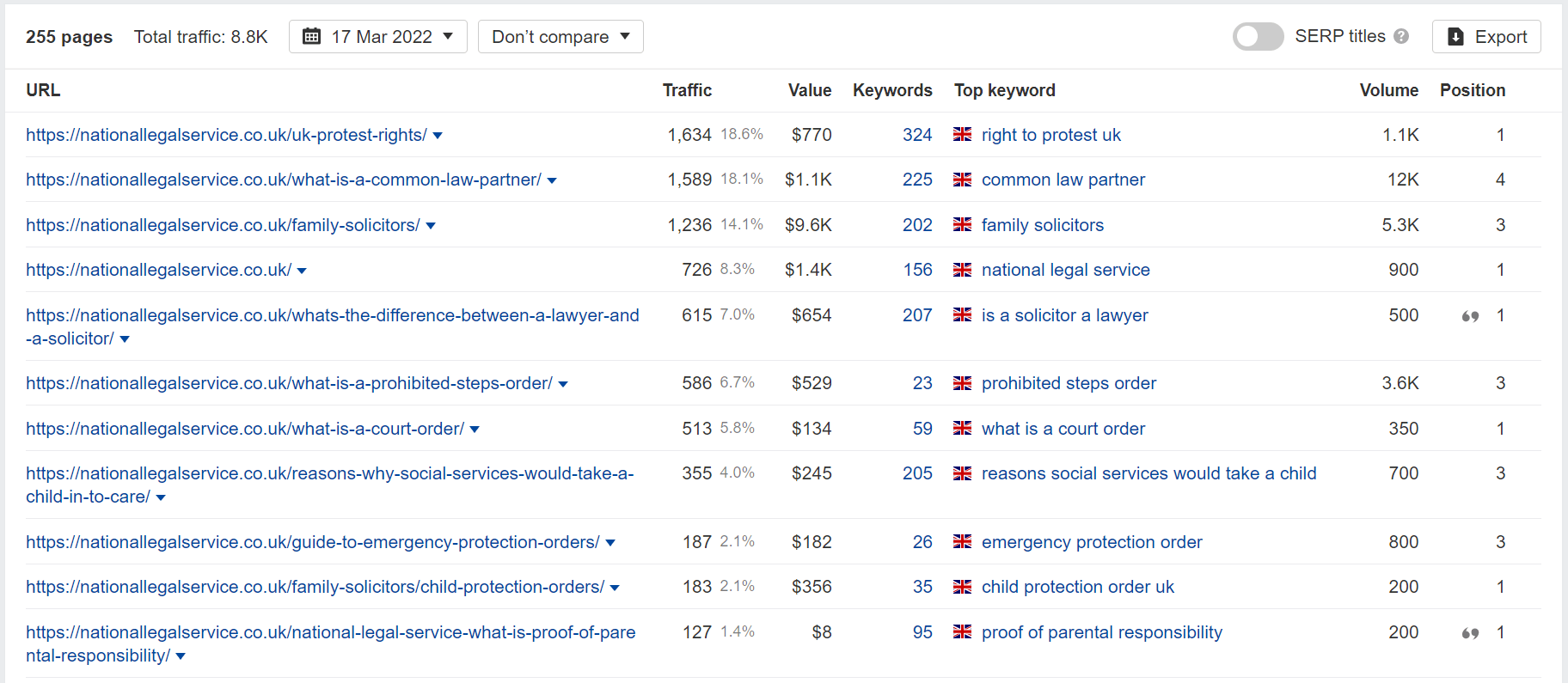Open the what-is-a-common-law-partner URL link
Image resolution: width=1568 pixels, height=683 pixels.
[284, 180]
